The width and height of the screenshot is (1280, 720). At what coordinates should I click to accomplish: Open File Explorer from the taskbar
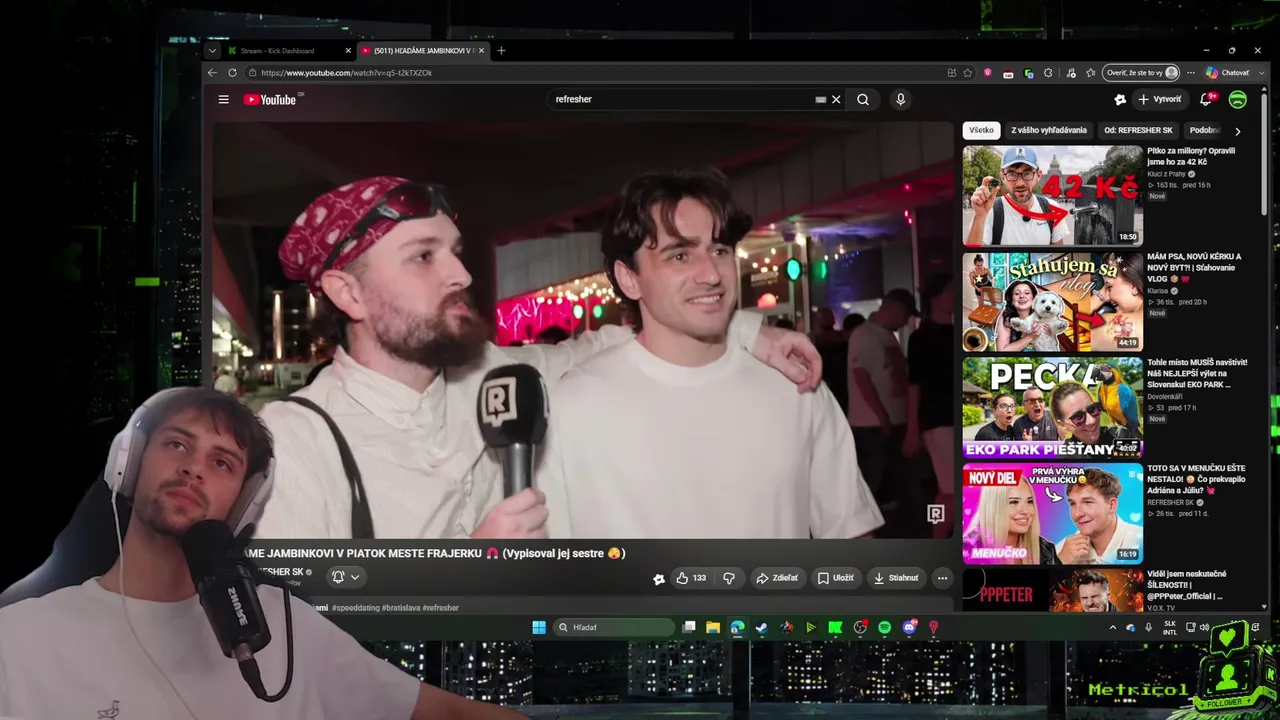[x=713, y=628]
